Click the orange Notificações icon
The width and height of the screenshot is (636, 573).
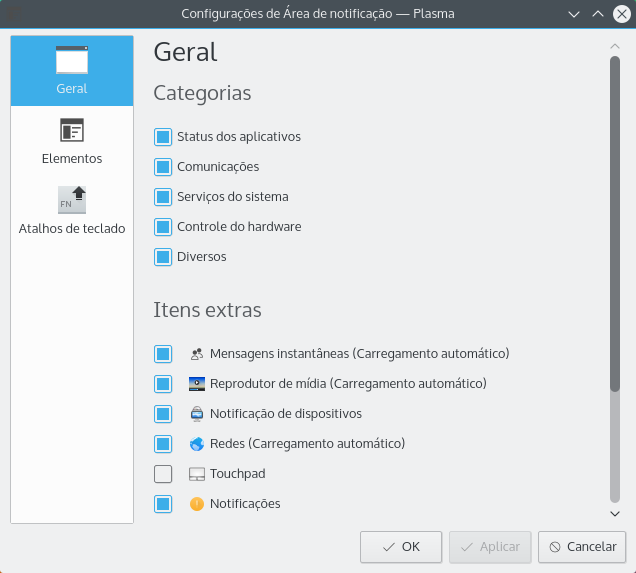(197, 504)
